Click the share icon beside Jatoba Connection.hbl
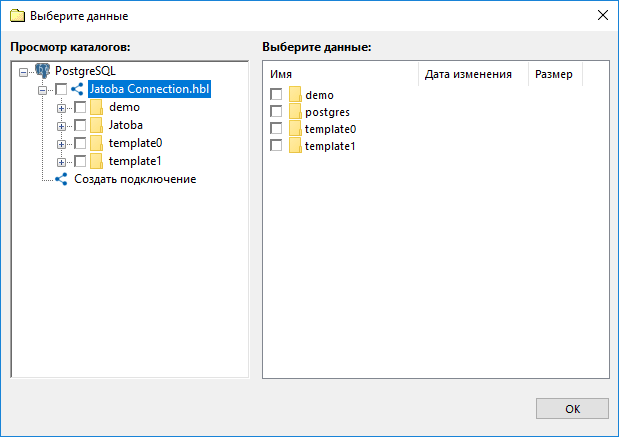 pos(77,89)
